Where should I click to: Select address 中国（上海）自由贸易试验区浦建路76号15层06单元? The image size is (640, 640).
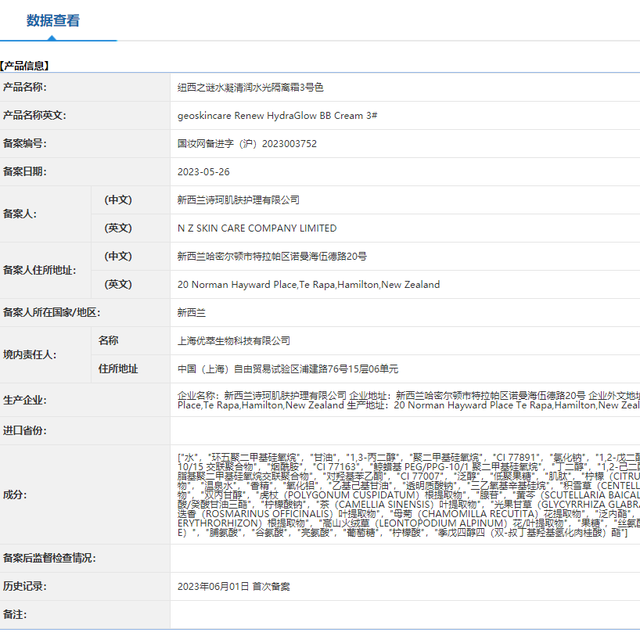288,369
